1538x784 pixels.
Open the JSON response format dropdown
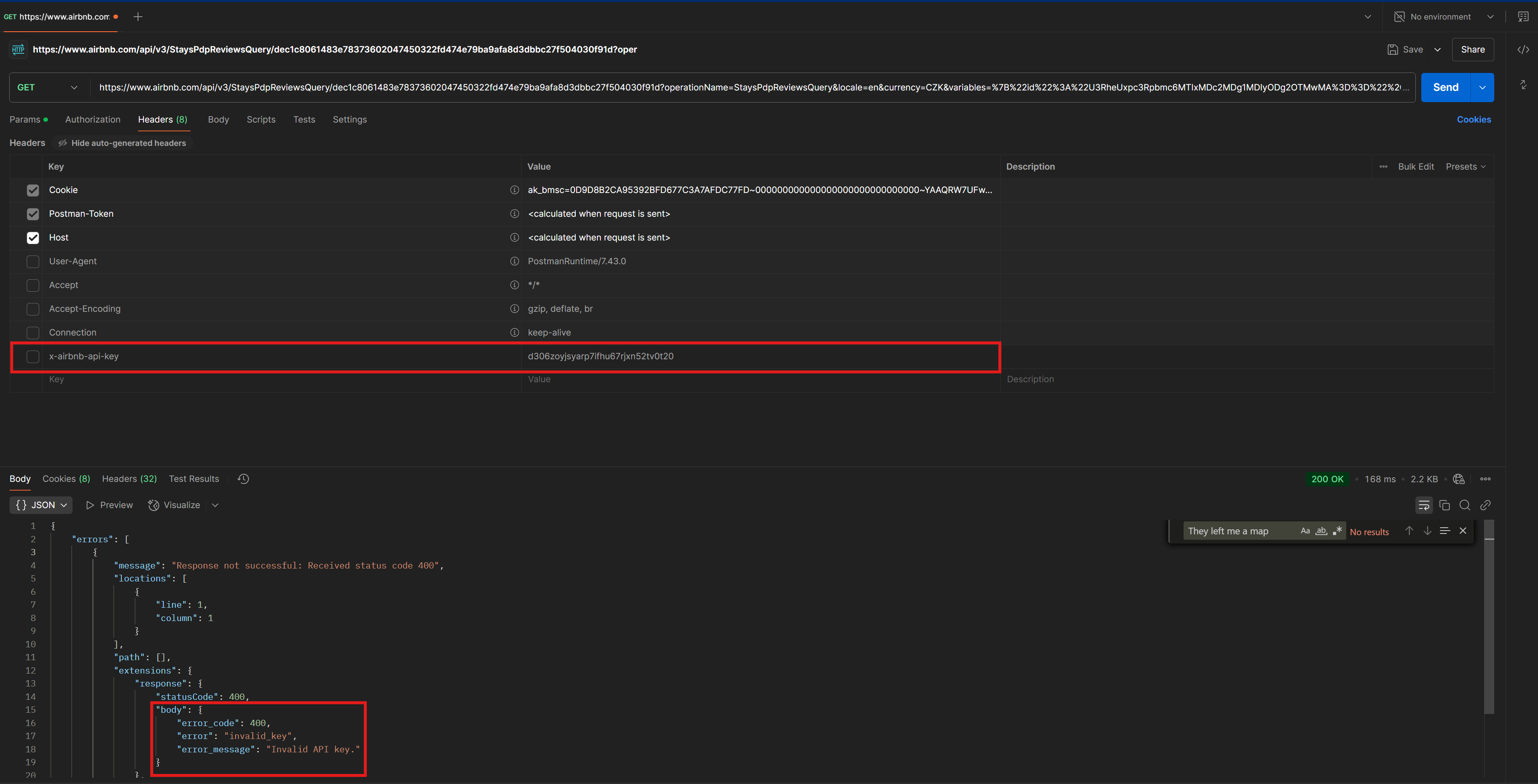click(x=40, y=505)
